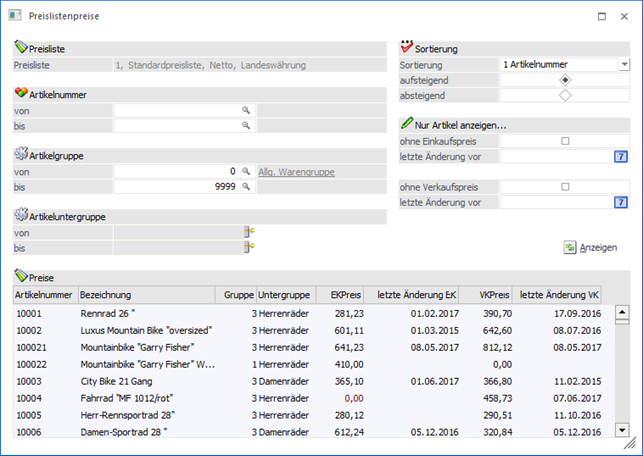
Task: Select aufsteigend sort order radio button
Action: [566, 80]
